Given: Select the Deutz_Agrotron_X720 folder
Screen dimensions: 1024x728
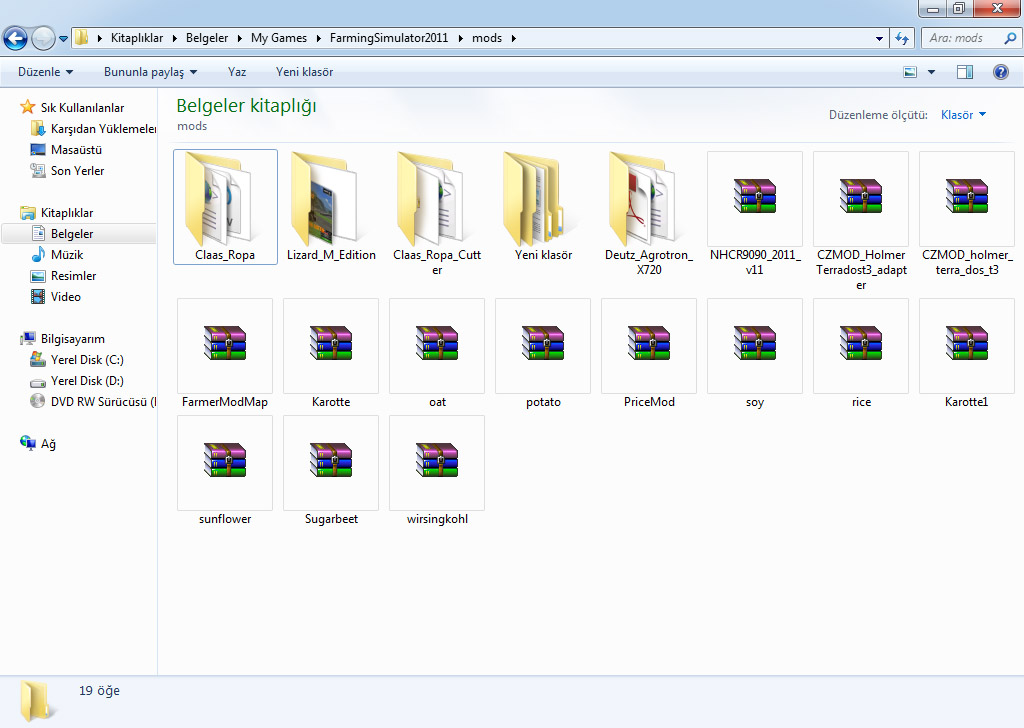Looking at the screenshot, I should (x=649, y=197).
